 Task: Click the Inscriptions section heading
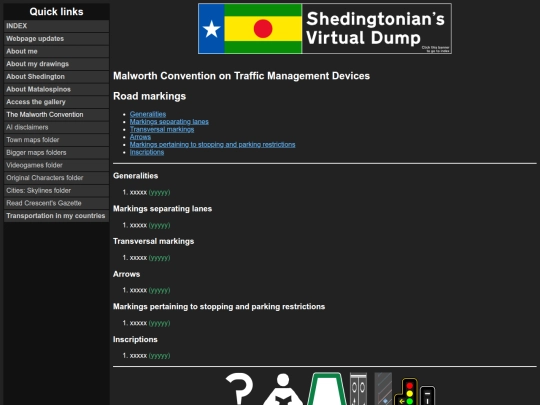(x=135, y=340)
